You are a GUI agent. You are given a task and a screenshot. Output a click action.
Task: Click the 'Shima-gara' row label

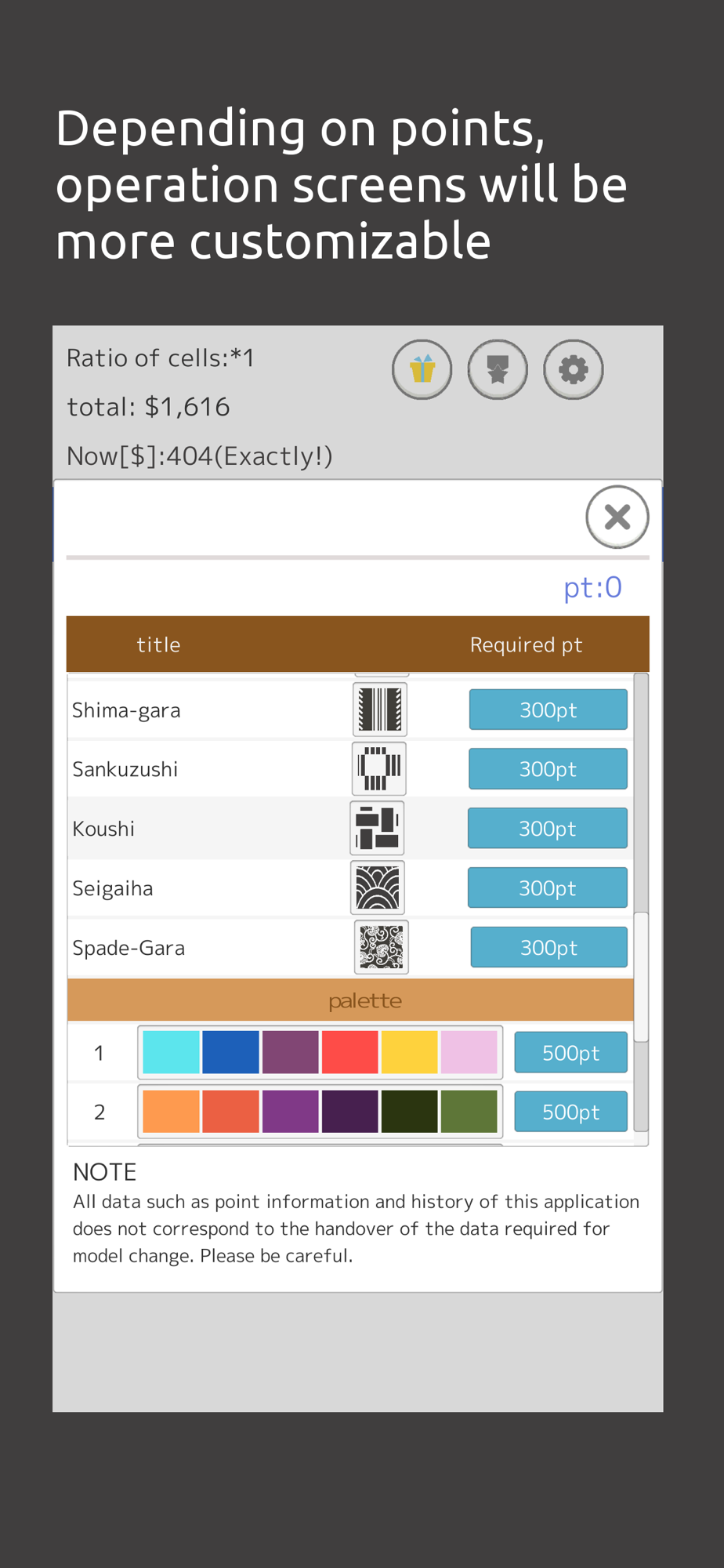click(x=127, y=710)
